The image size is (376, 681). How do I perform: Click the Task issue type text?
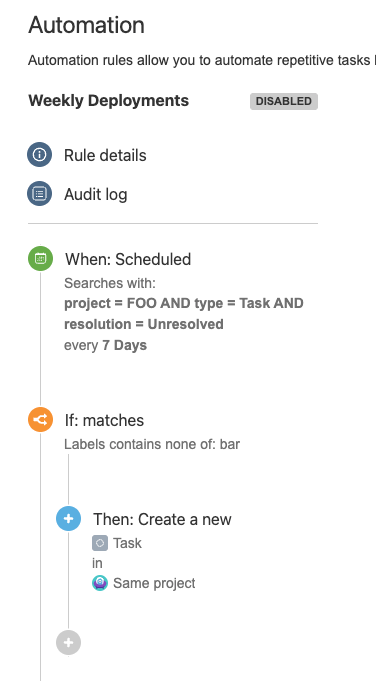(x=127, y=543)
